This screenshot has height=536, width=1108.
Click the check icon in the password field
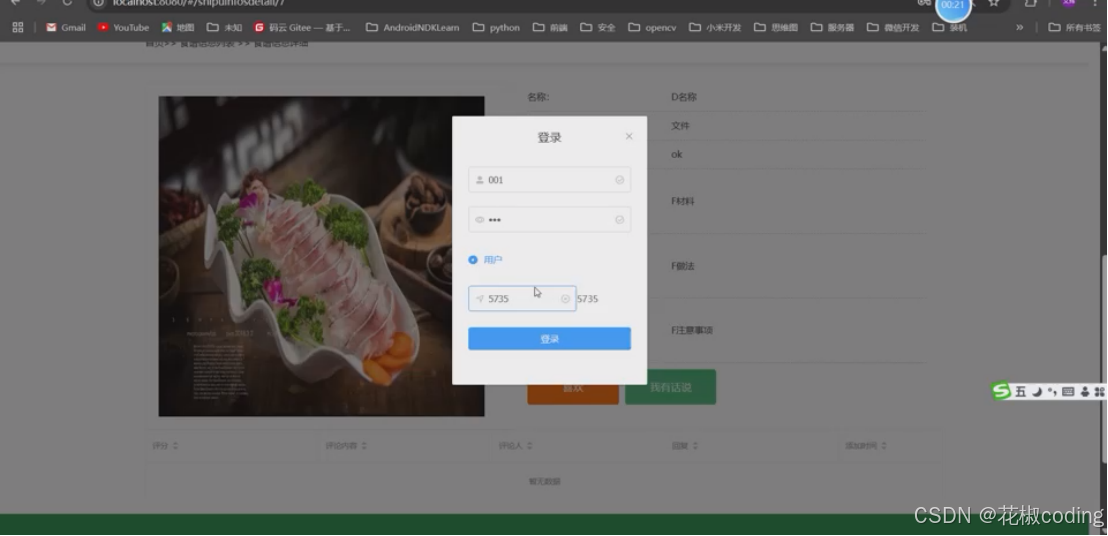pyautogui.click(x=620, y=220)
